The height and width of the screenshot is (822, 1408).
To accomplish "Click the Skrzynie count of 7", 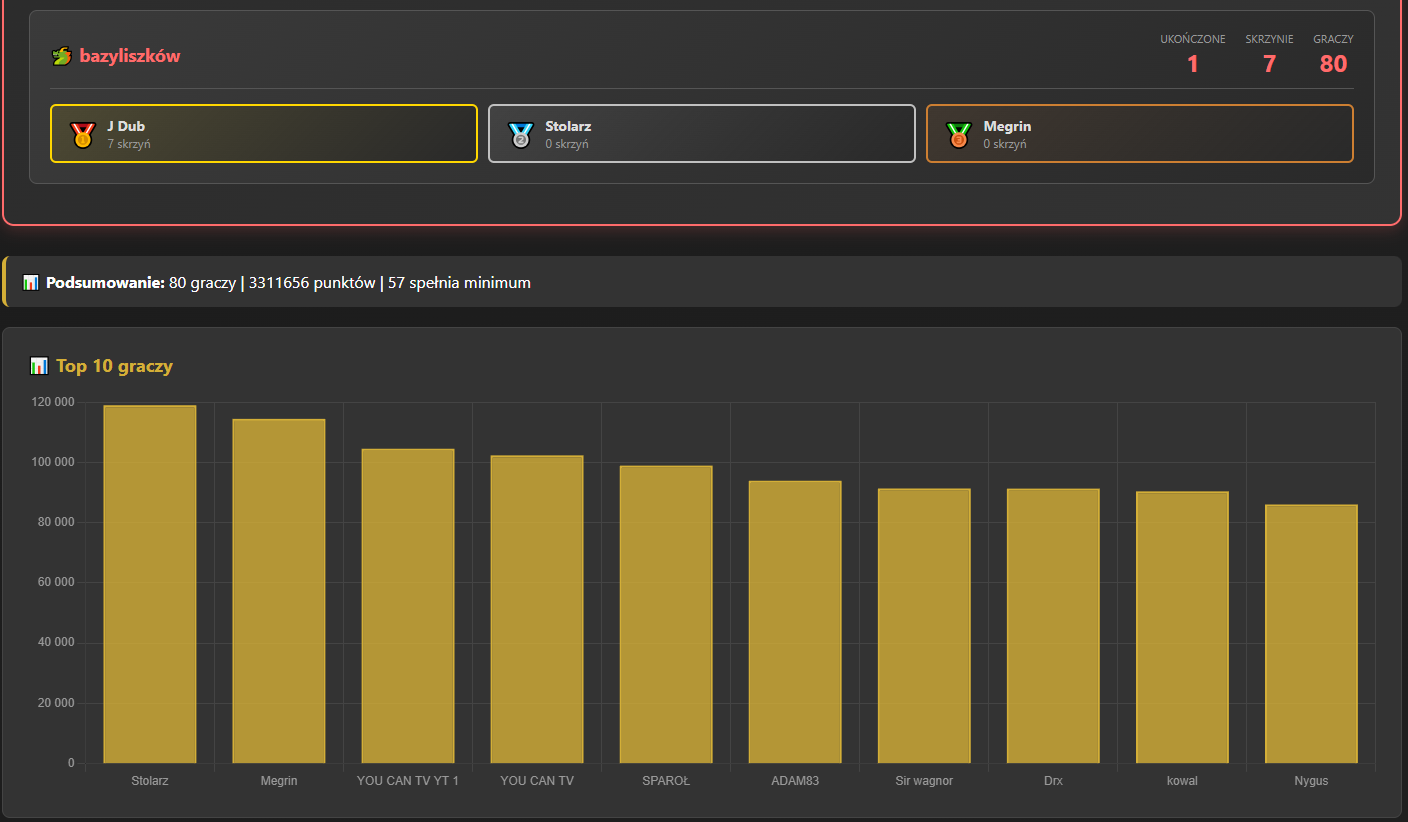I will (1269, 64).
